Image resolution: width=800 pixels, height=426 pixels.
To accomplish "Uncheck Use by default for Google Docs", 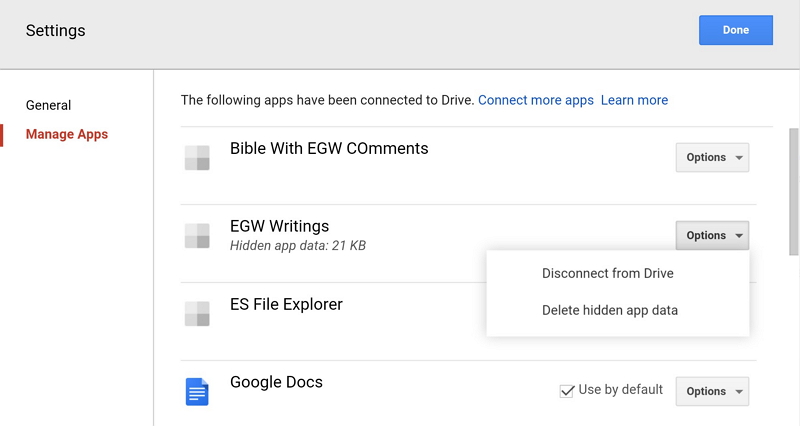I will 567,391.
